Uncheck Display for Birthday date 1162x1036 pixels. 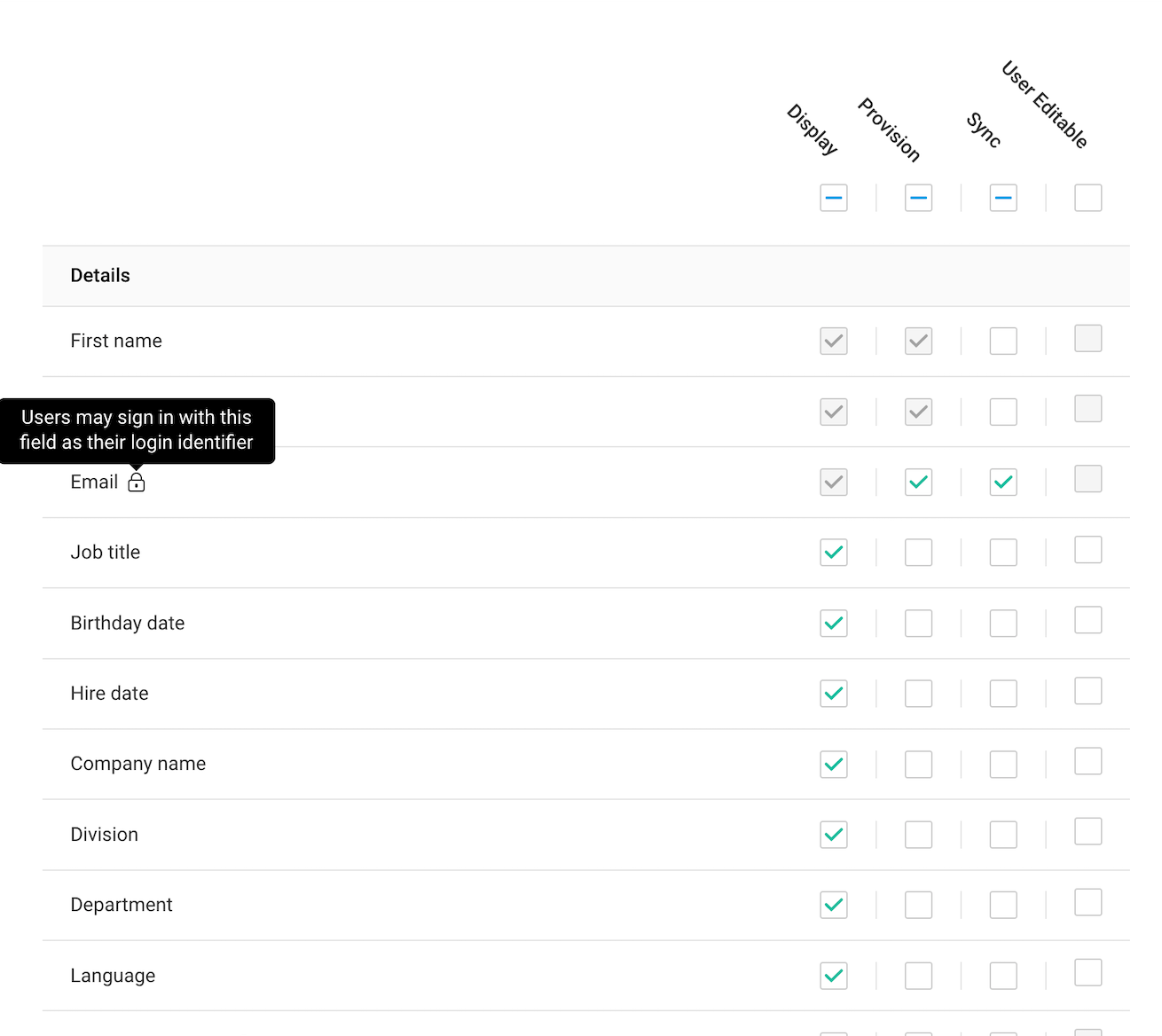pyautogui.click(x=834, y=624)
